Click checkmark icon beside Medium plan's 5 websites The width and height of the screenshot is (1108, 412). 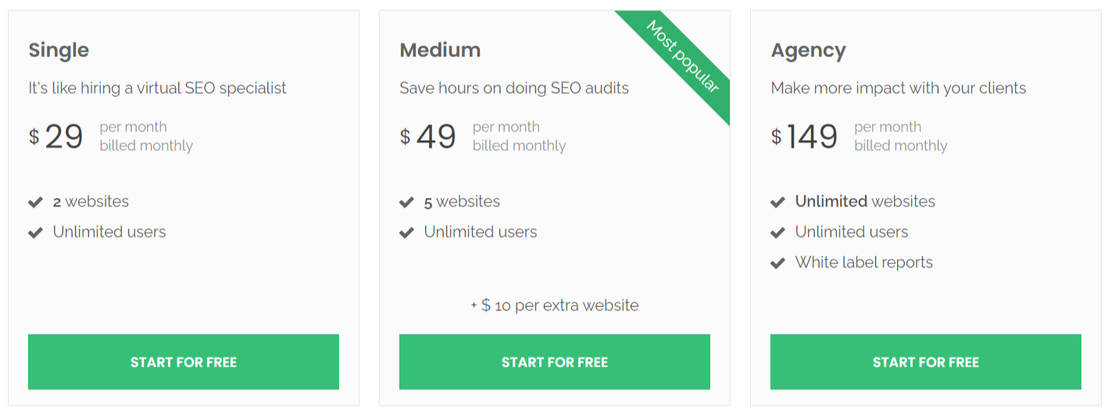407,202
